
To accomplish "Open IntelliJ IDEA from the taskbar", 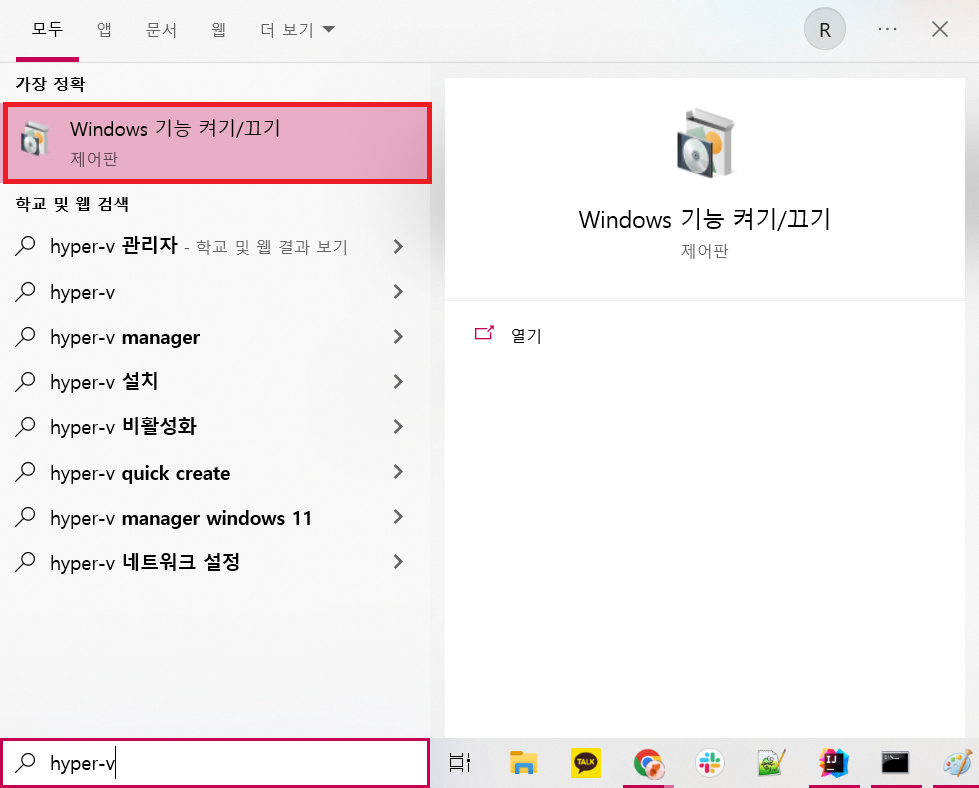I will pos(834,762).
